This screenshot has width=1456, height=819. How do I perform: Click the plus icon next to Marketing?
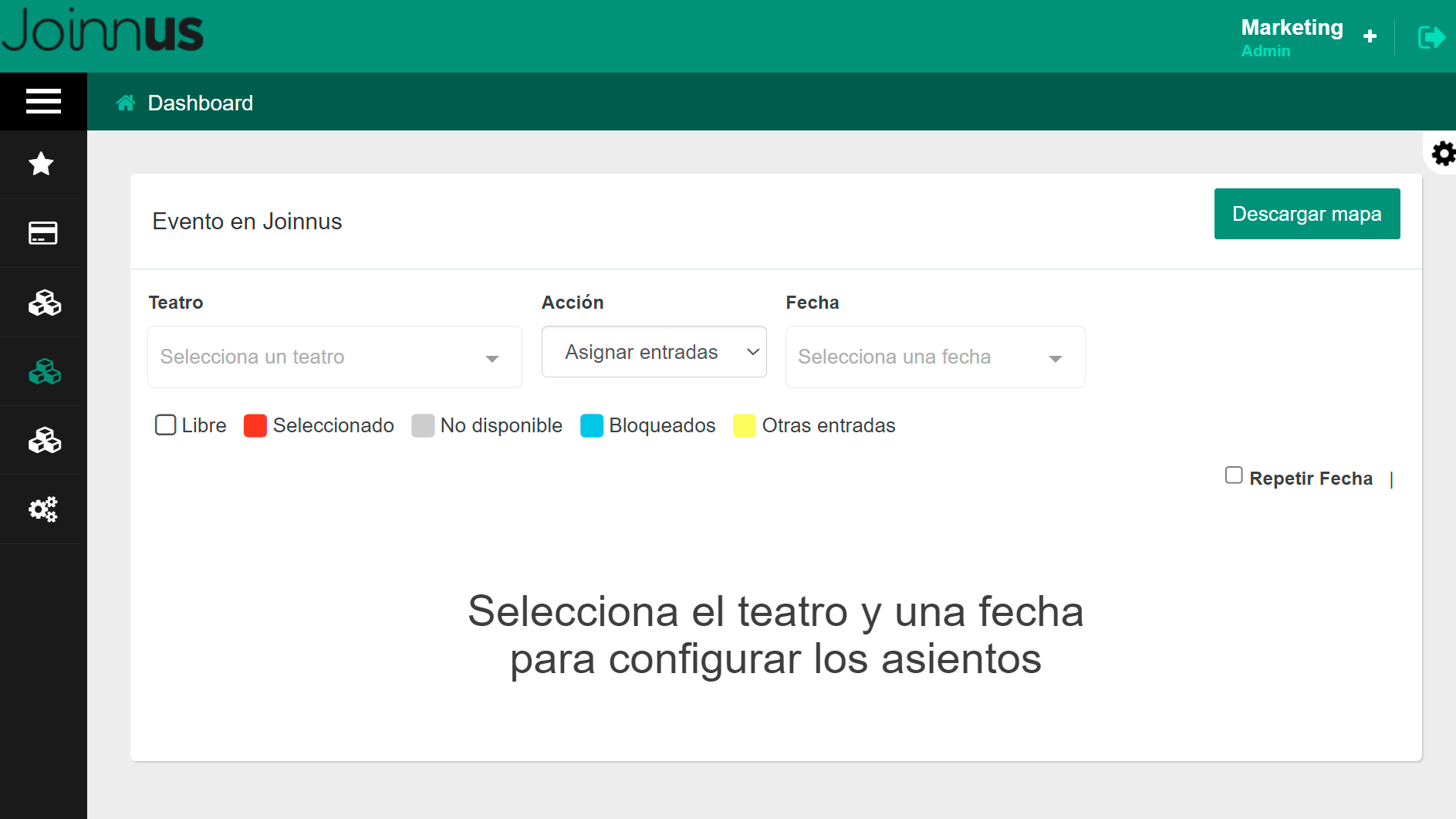click(x=1370, y=36)
